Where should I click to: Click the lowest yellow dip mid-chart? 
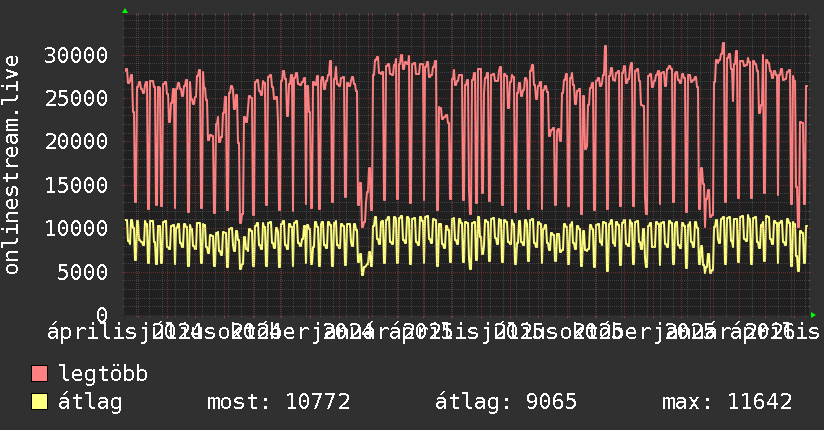(x=362, y=273)
